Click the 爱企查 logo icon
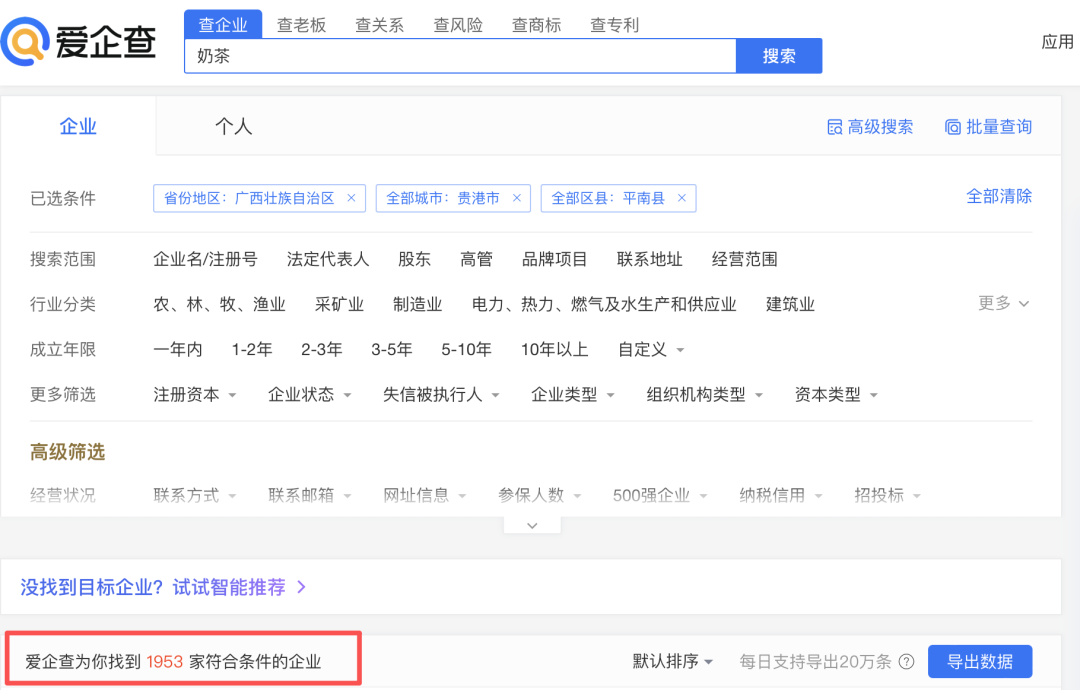This screenshot has height=690, width=1080. [26, 41]
